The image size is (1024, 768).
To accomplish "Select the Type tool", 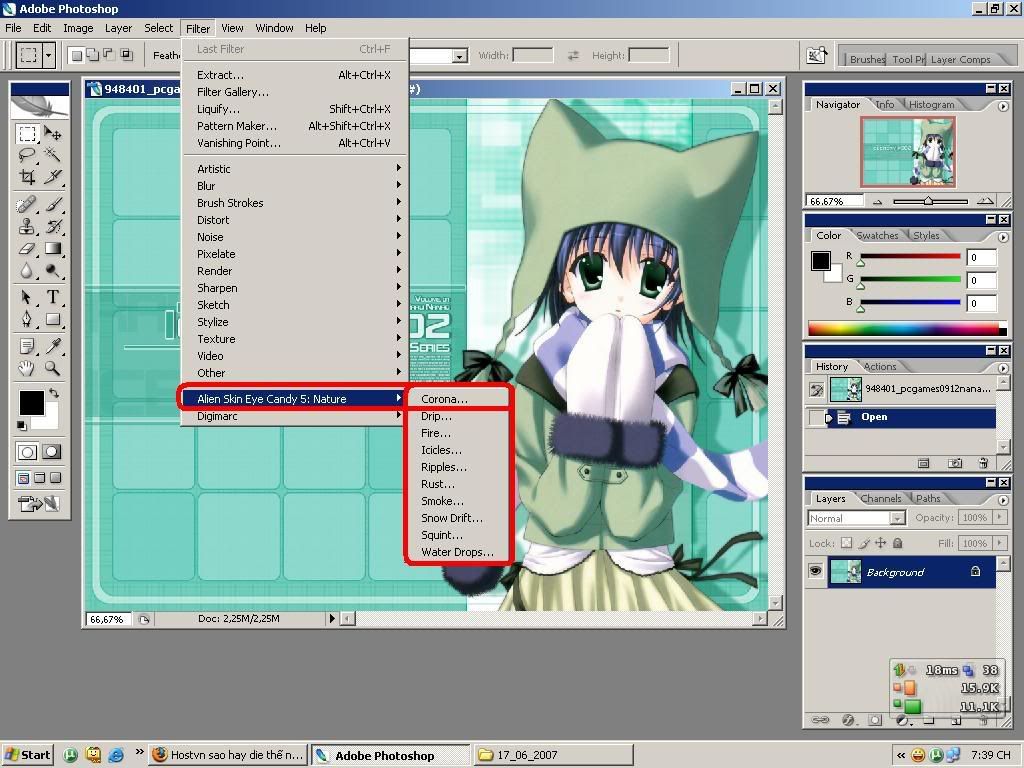I will (53, 298).
